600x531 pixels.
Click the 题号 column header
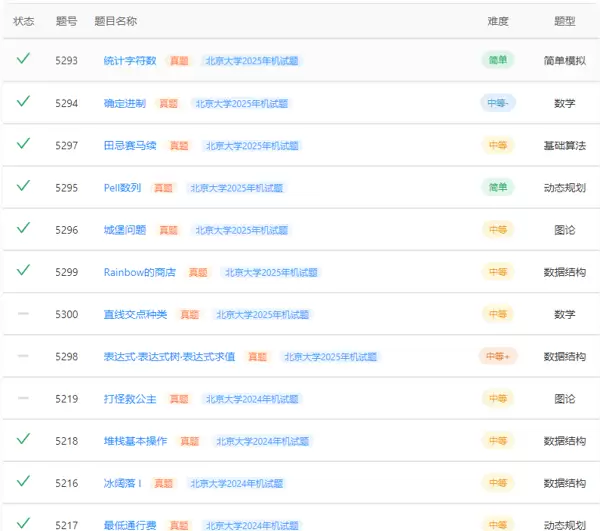pos(66,21)
